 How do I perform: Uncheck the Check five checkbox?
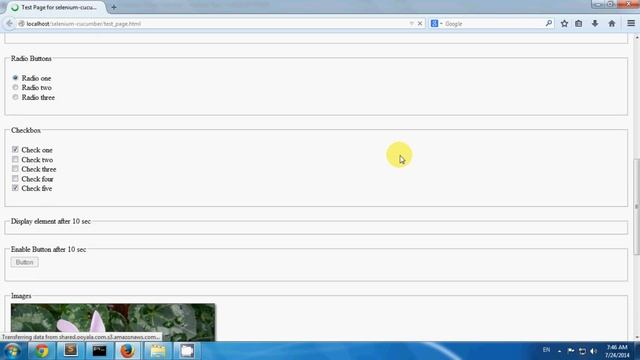15,188
